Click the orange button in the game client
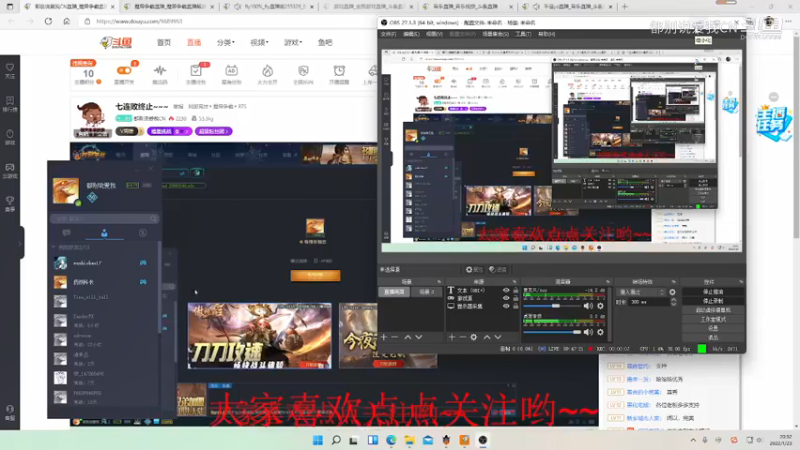The width and height of the screenshot is (800, 450). click(315, 276)
